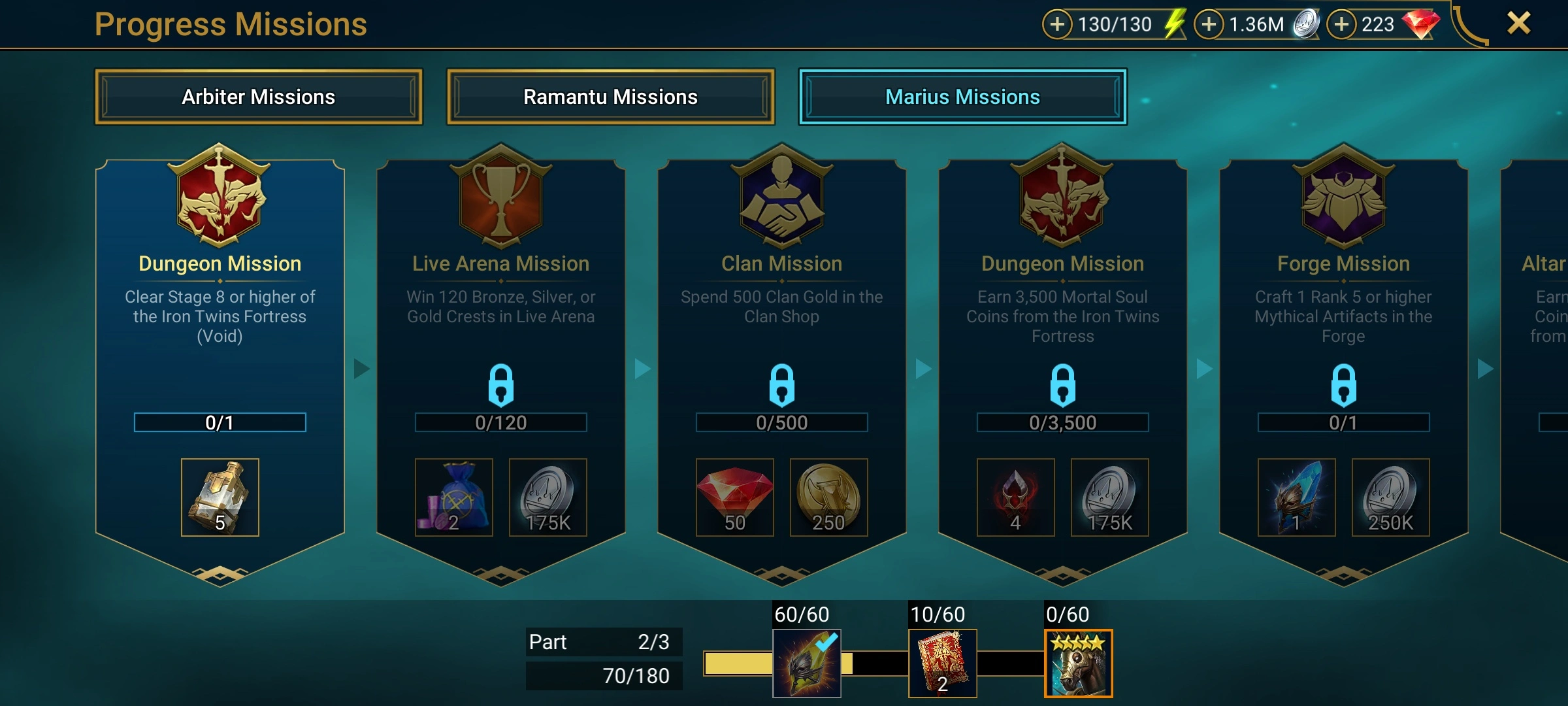Add silver using plus beside 1.36M
This screenshot has height=706, width=1568.
click(1209, 24)
